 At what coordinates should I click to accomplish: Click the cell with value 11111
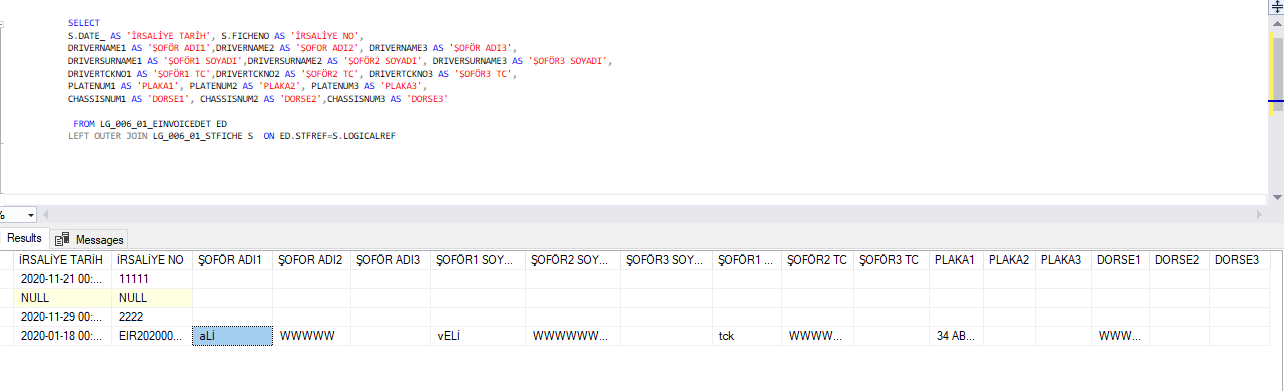coord(151,279)
